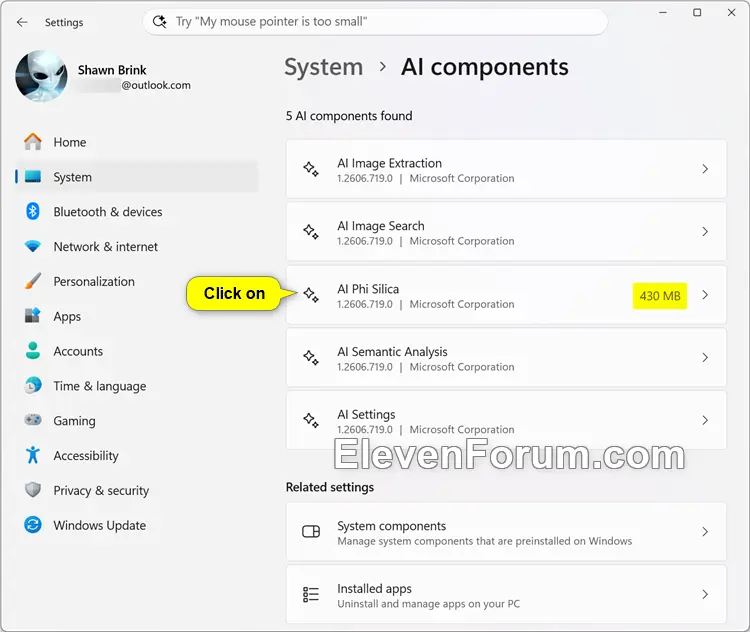
Task: Click 'AI components' page title
Action: (485, 67)
